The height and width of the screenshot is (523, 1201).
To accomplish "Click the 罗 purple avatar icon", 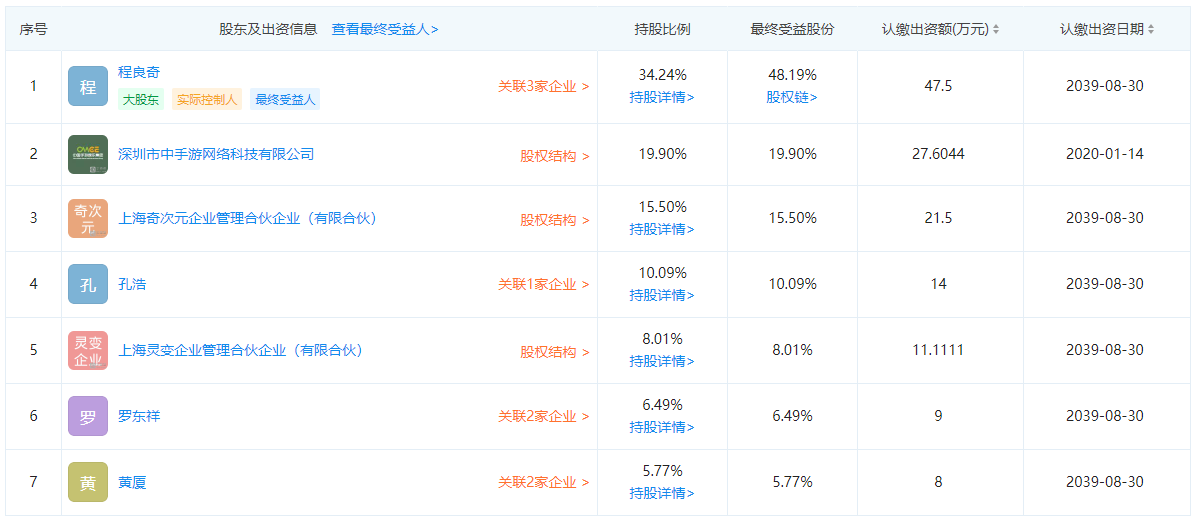I will (88, 417).
